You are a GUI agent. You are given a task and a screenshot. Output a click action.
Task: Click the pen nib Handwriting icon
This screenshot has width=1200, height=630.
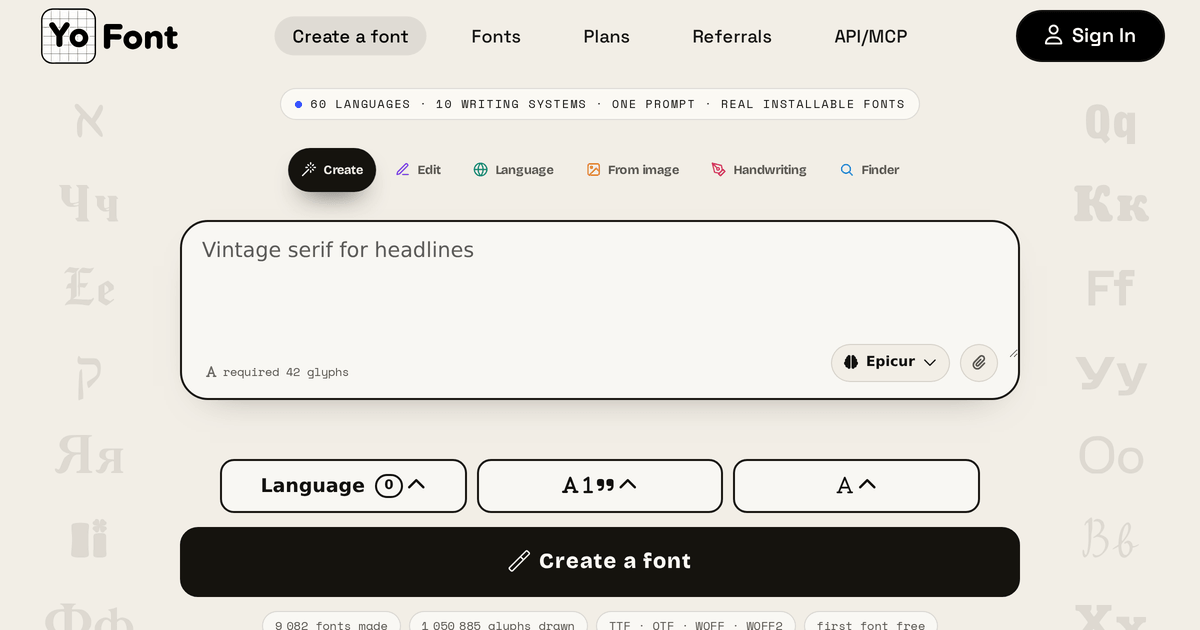pos(718,170)
